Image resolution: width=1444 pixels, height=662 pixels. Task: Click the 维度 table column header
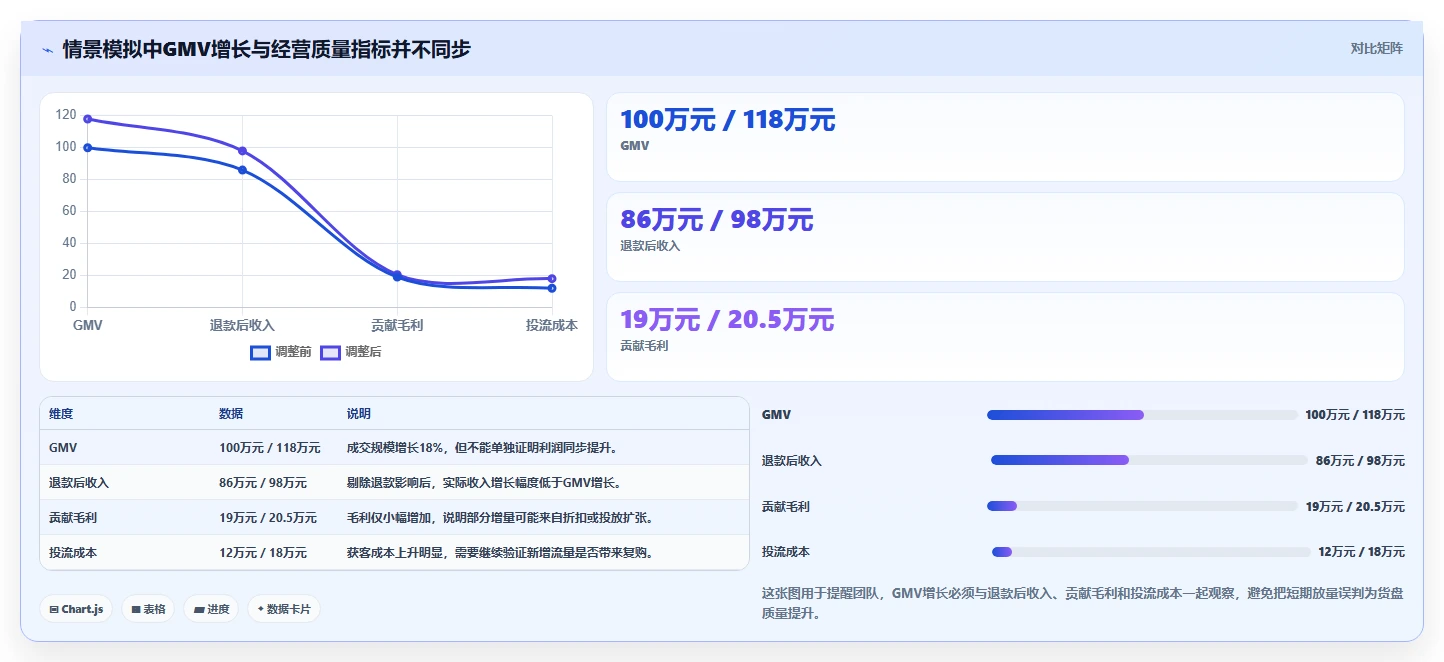(x=61, y=414)
